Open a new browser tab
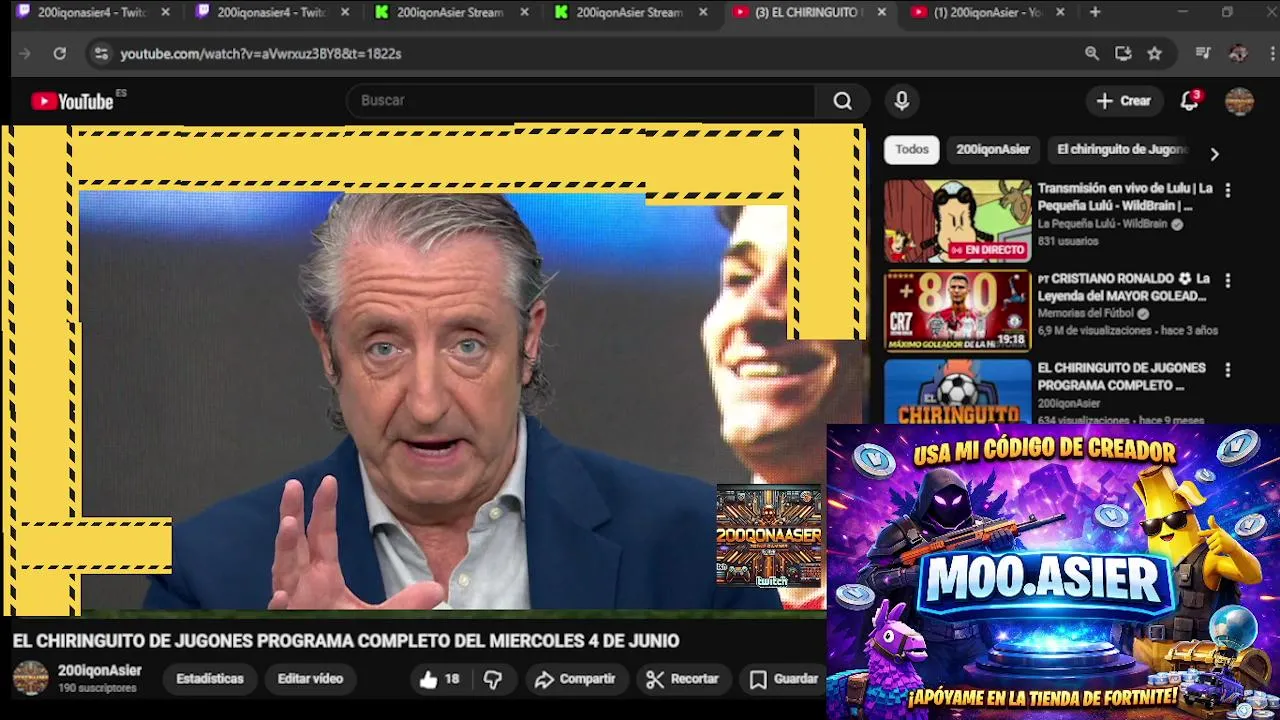This screenshot has height=720, width=1280. [1095, 13]
